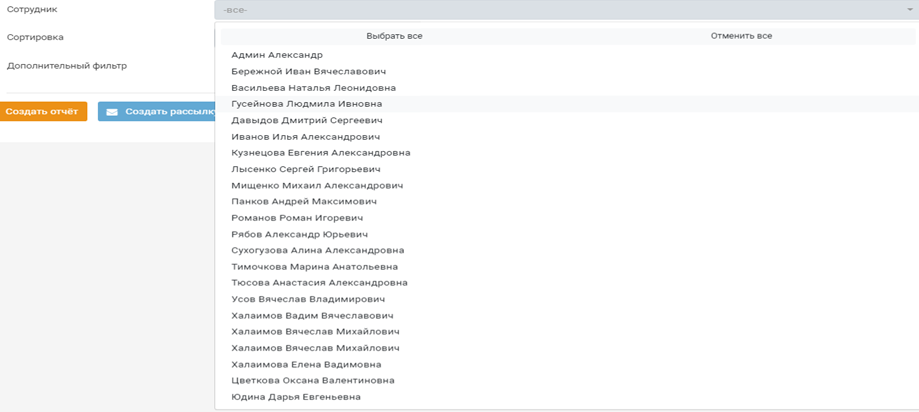Select Кузнецова Евгения Александровна
Viewport: 919px width, 412px height.
pos(566,153)
